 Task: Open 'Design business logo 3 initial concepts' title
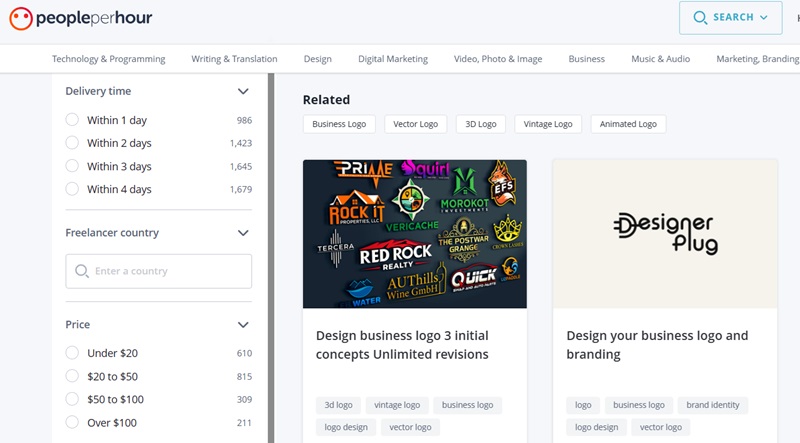(402, 345)
